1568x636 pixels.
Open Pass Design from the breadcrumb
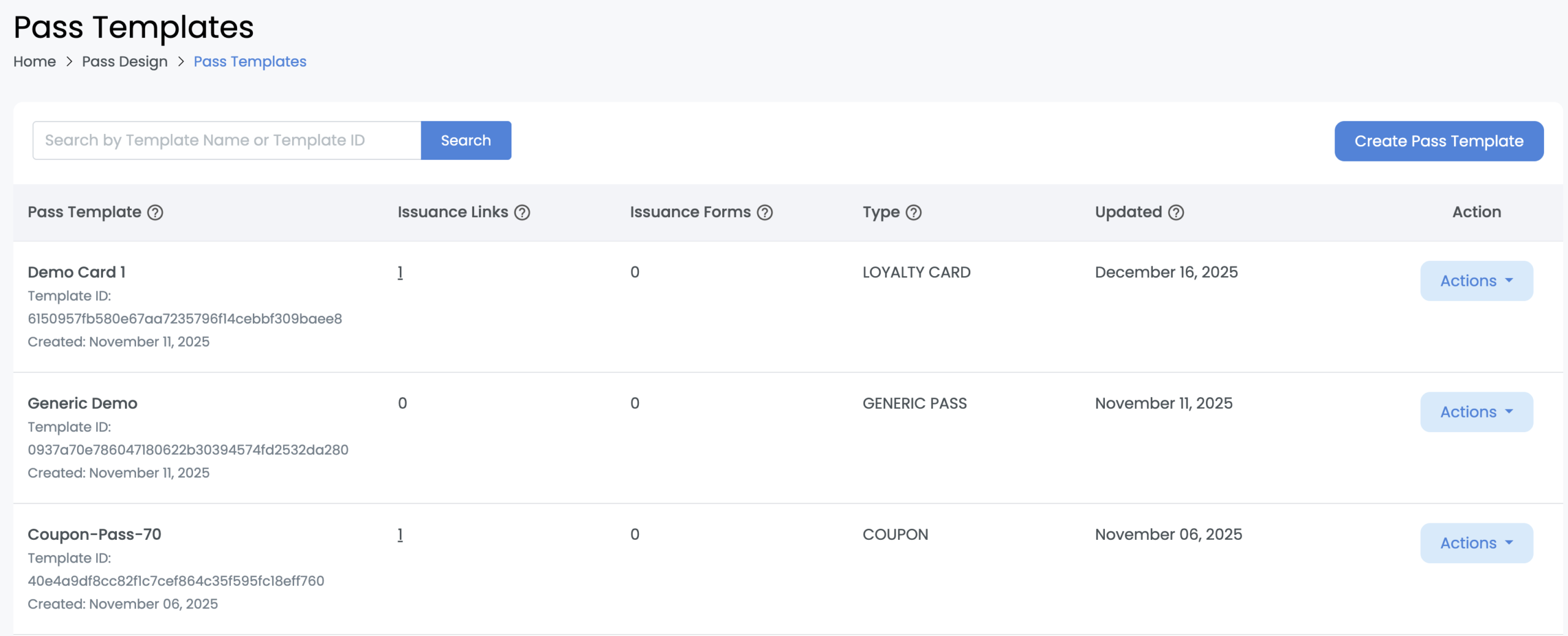click(125, 61)
